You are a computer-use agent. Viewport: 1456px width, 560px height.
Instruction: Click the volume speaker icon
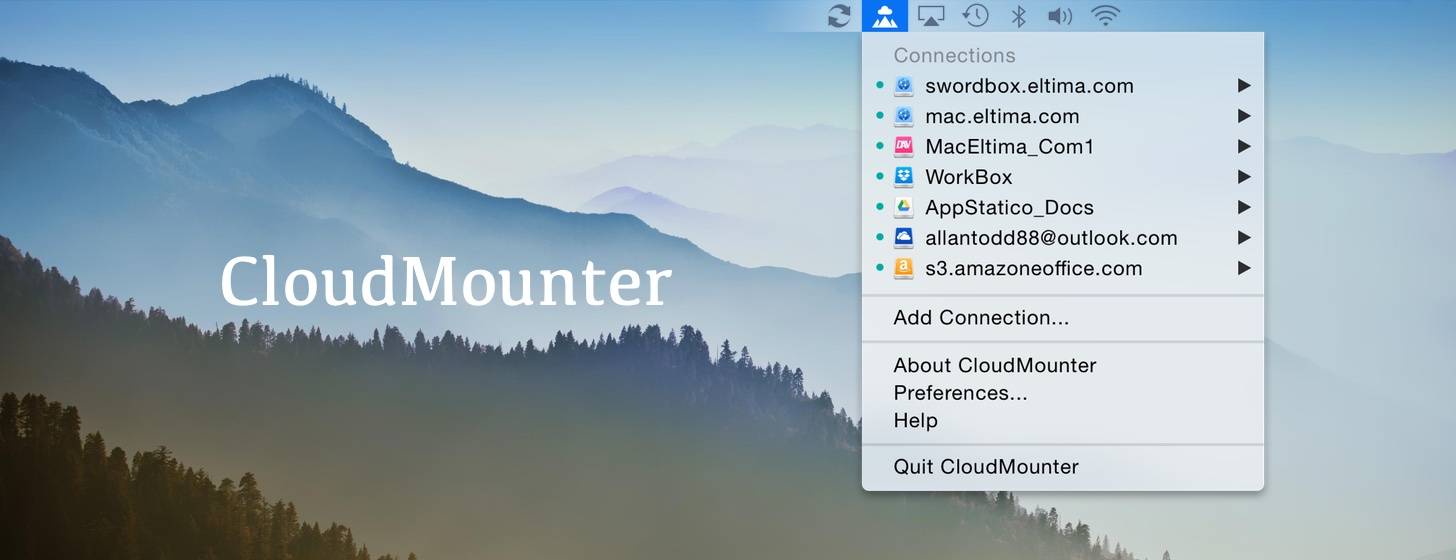click(x=1059, y=16)
